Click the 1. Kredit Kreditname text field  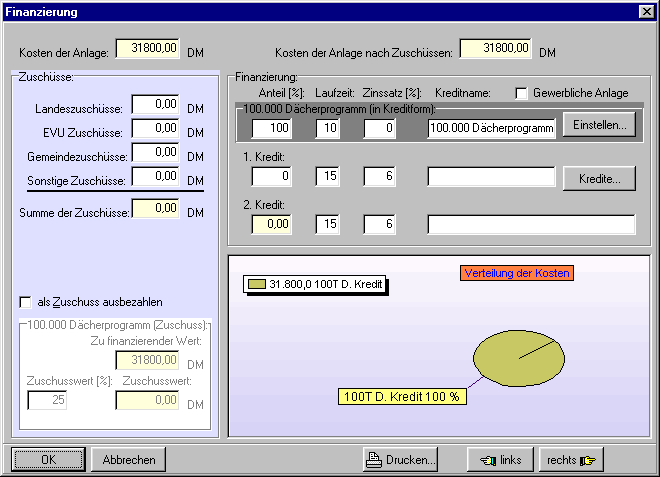491,177
